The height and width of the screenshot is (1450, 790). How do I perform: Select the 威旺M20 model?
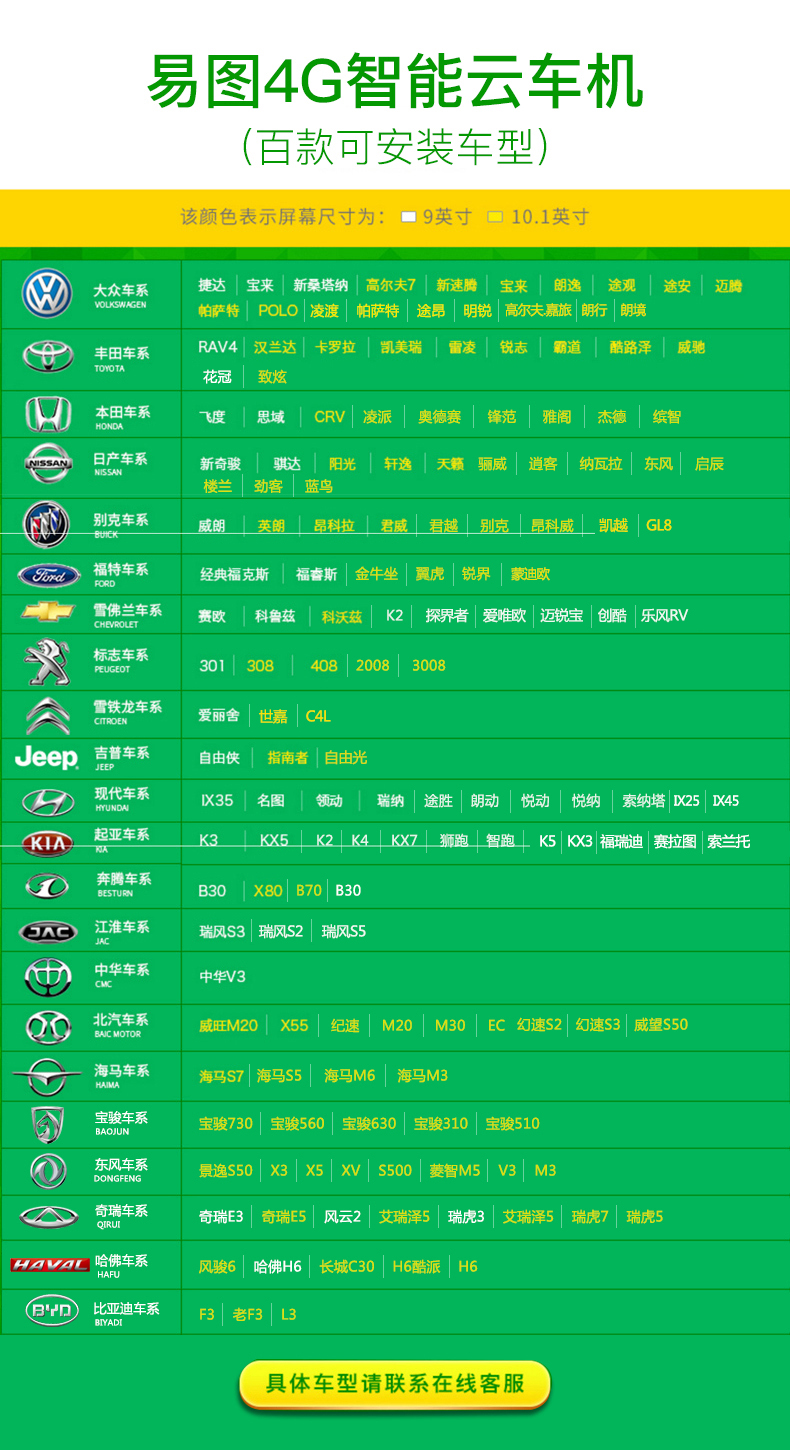tap(228, 1025)
